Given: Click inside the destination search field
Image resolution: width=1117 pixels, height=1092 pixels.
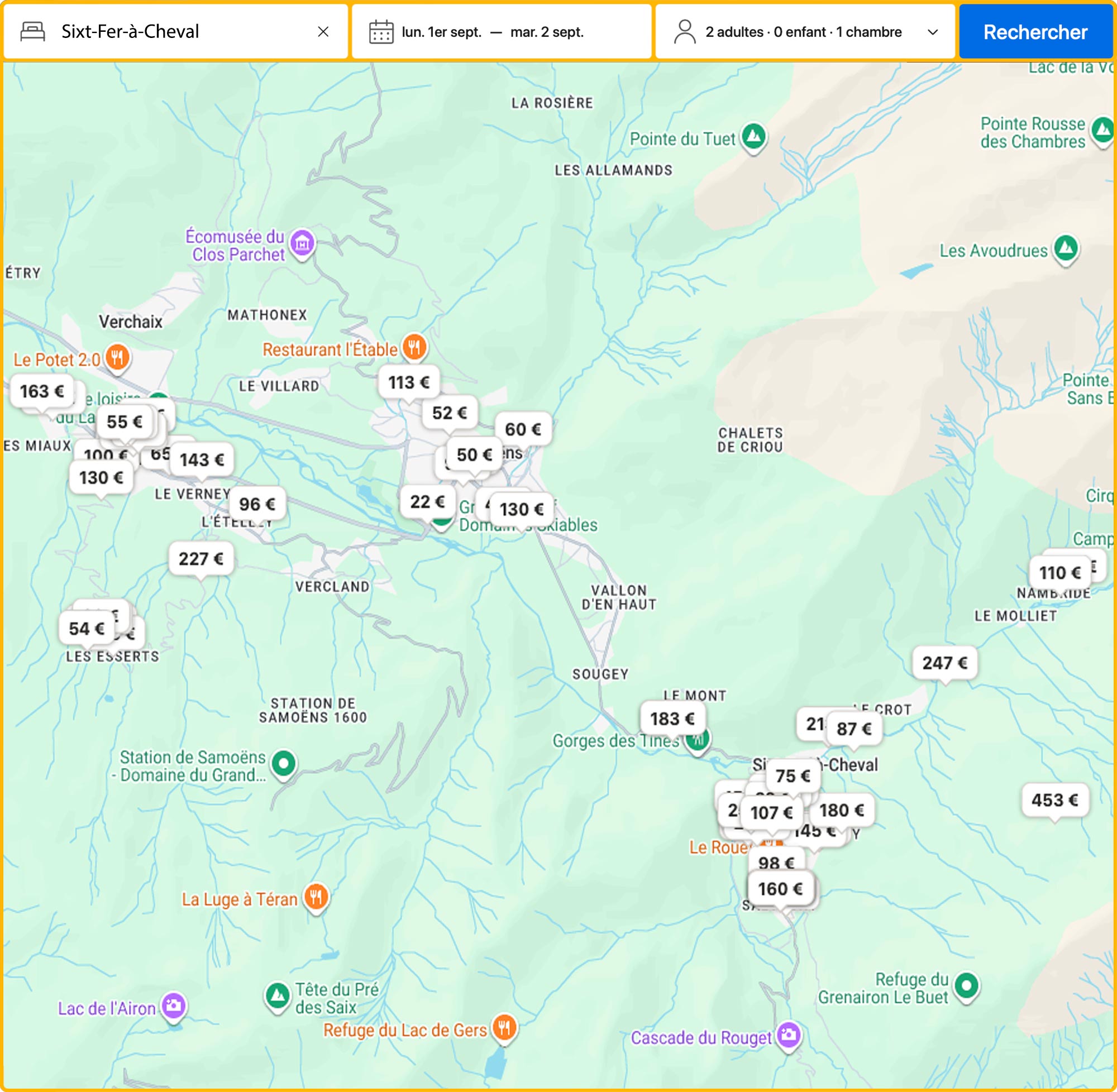Looking at the screenshot, I should click(172, 32).
